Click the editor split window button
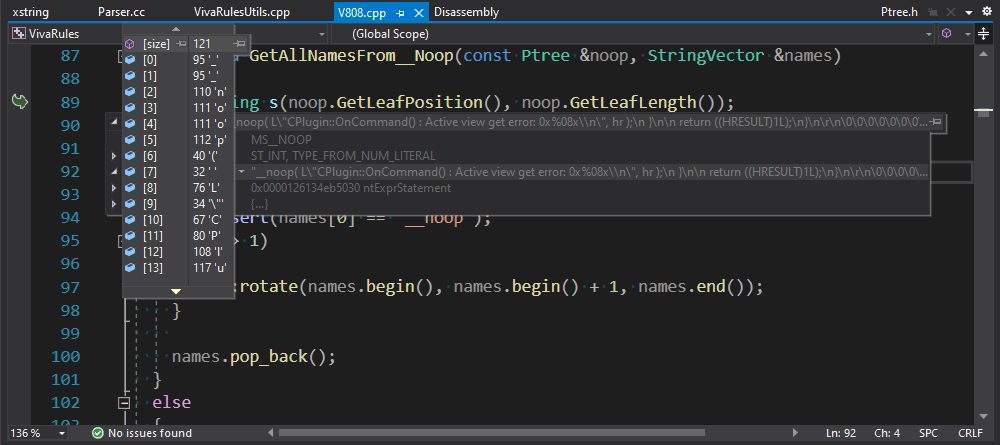 click(x=985, y=34)
